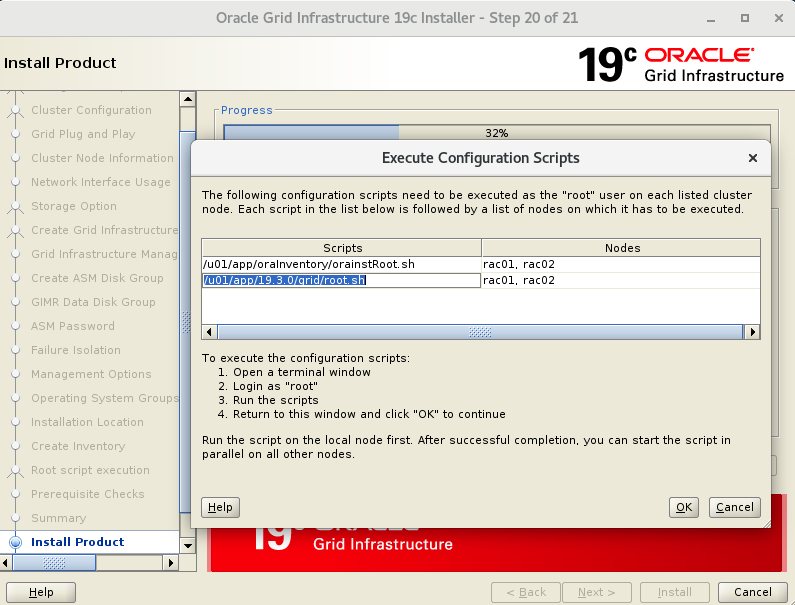Click the Scripts column header
Viewport: 795px width, 605px height.
pos(342,248)
